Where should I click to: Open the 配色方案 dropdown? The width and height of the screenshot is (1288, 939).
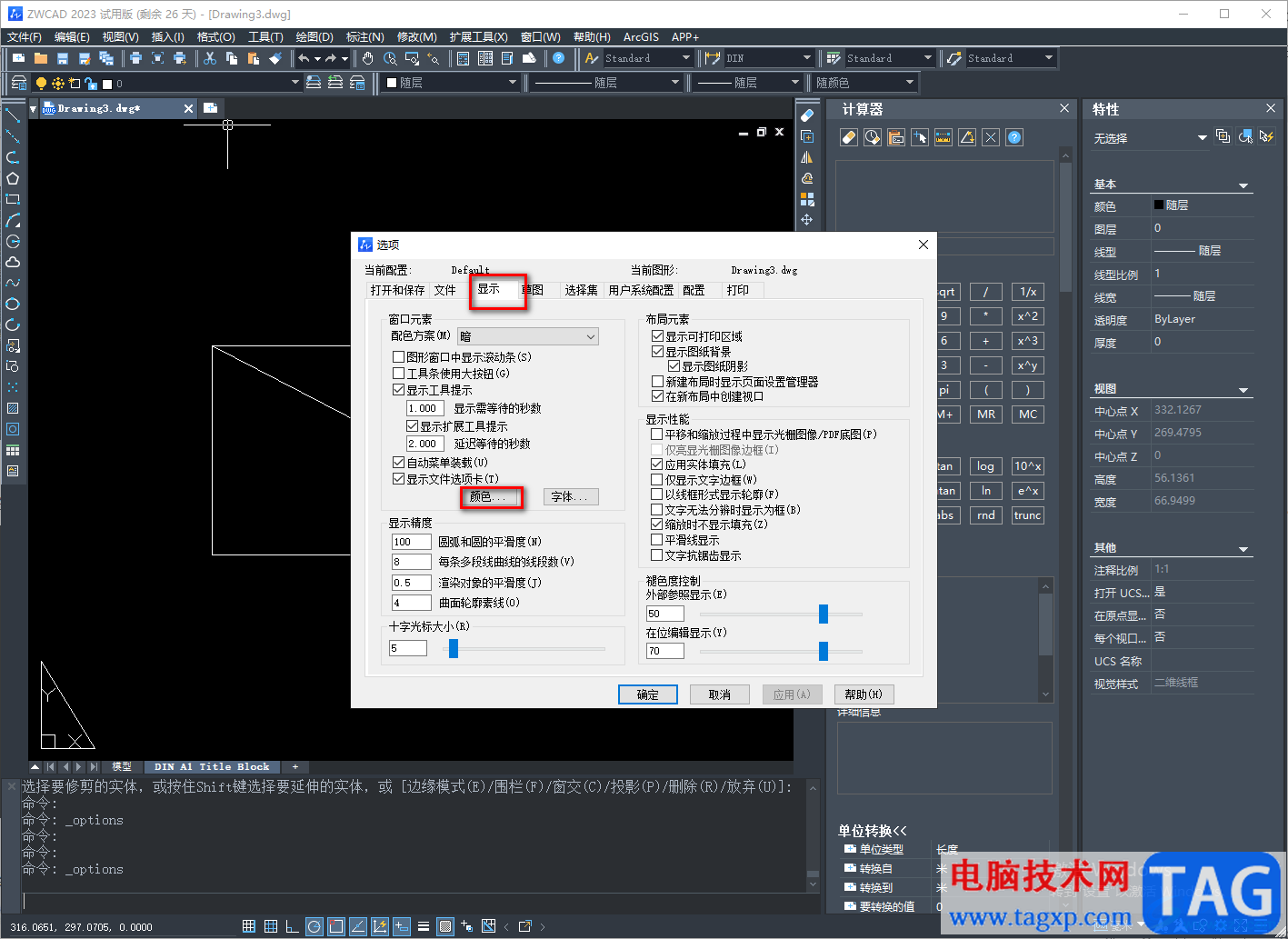[x=528, y=336]
